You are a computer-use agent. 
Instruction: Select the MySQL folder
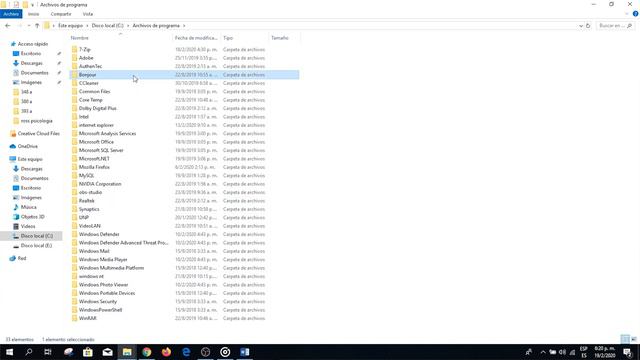(x=86, y=176)
